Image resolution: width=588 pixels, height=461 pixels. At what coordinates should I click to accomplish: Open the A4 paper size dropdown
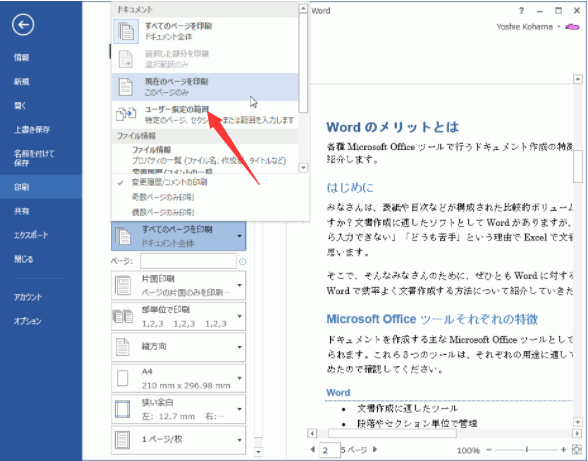(178, 378)
